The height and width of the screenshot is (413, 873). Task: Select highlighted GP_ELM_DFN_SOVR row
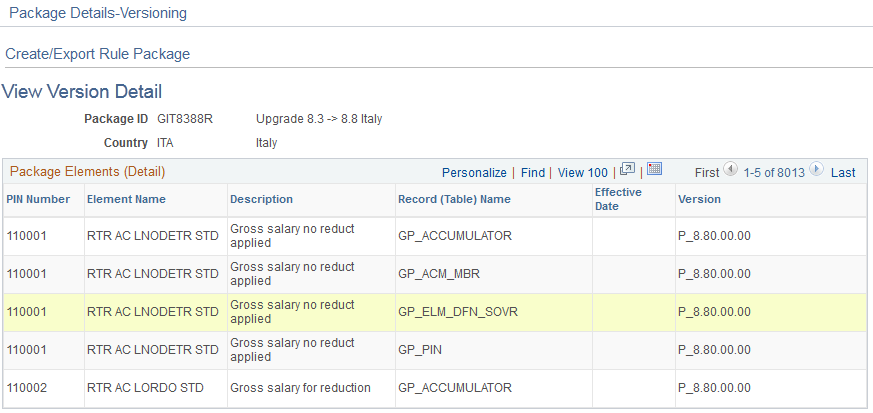point(436,312)
